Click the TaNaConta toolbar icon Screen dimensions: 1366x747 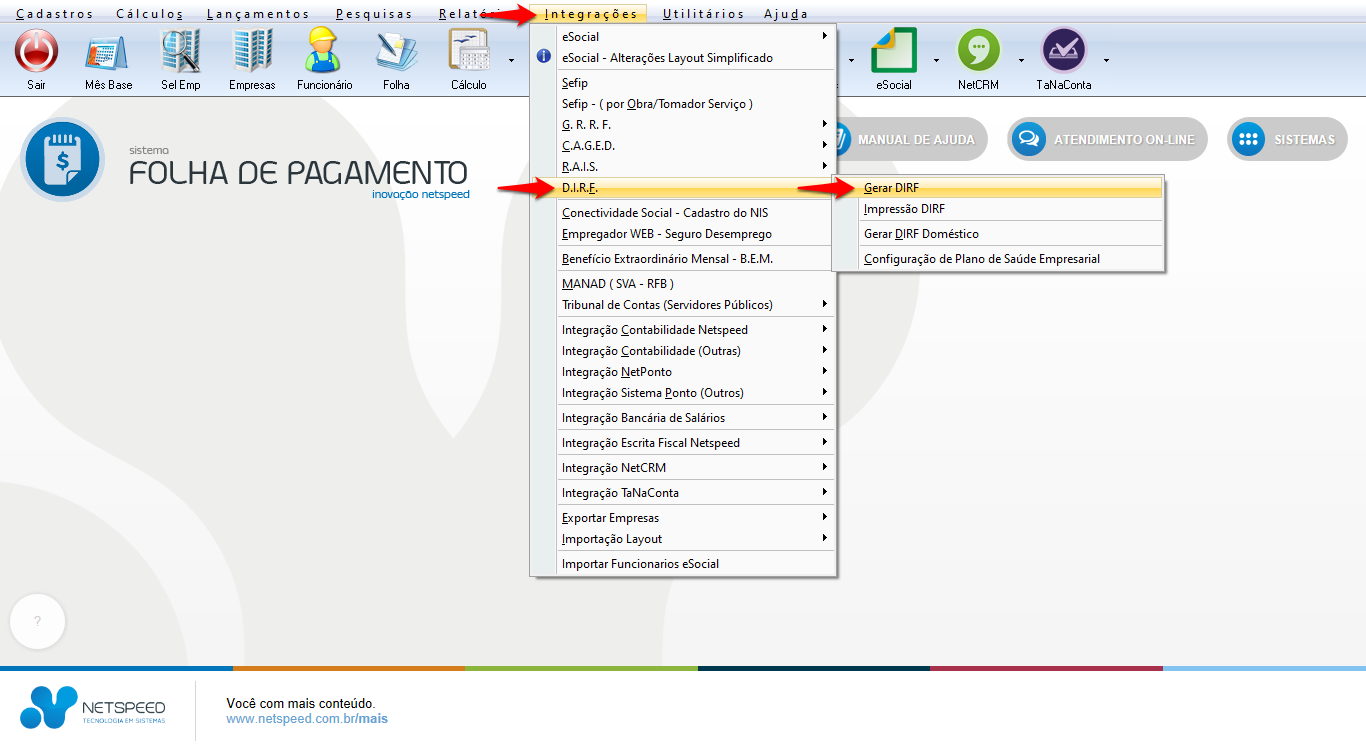(x=1064, y=51)
